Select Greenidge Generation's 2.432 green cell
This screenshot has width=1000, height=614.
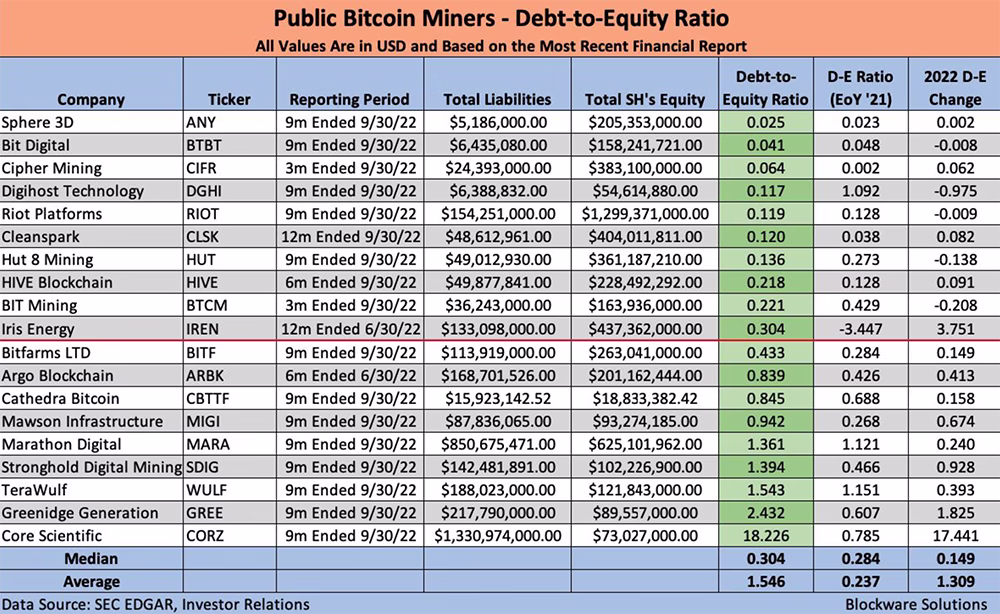click(765, 513)
